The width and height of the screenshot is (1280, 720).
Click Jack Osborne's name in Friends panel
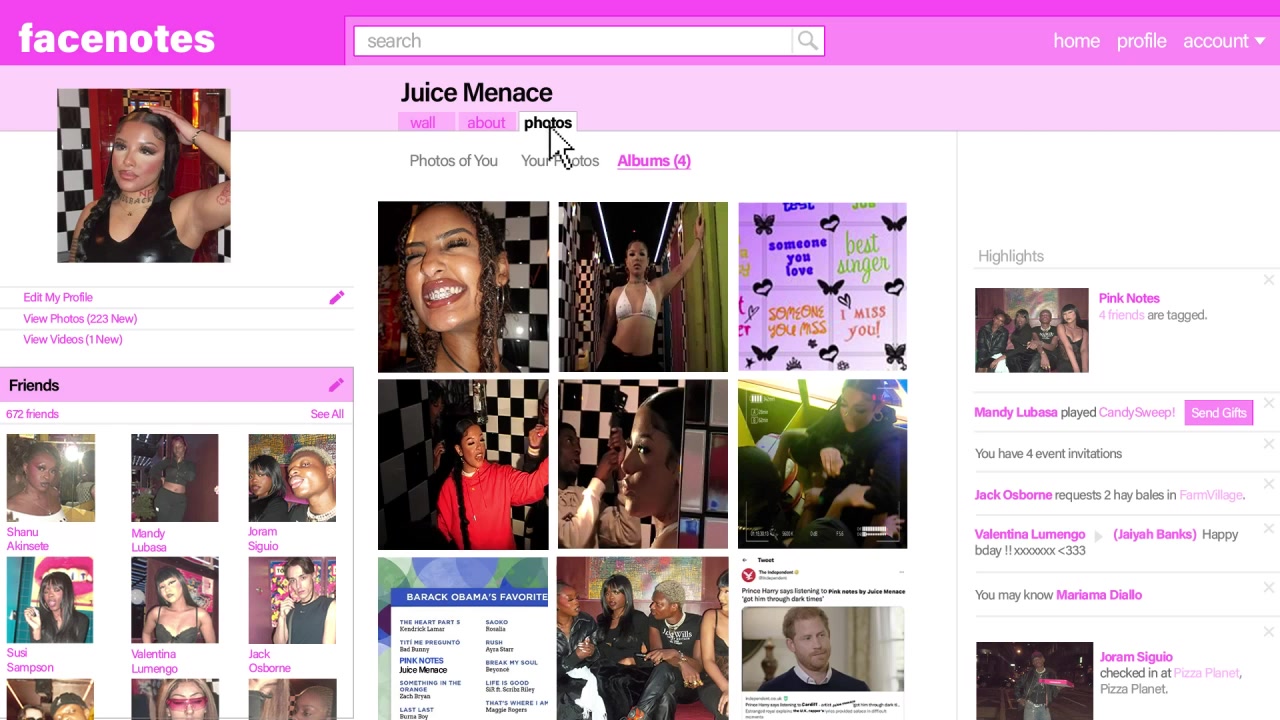click(269, 661)
